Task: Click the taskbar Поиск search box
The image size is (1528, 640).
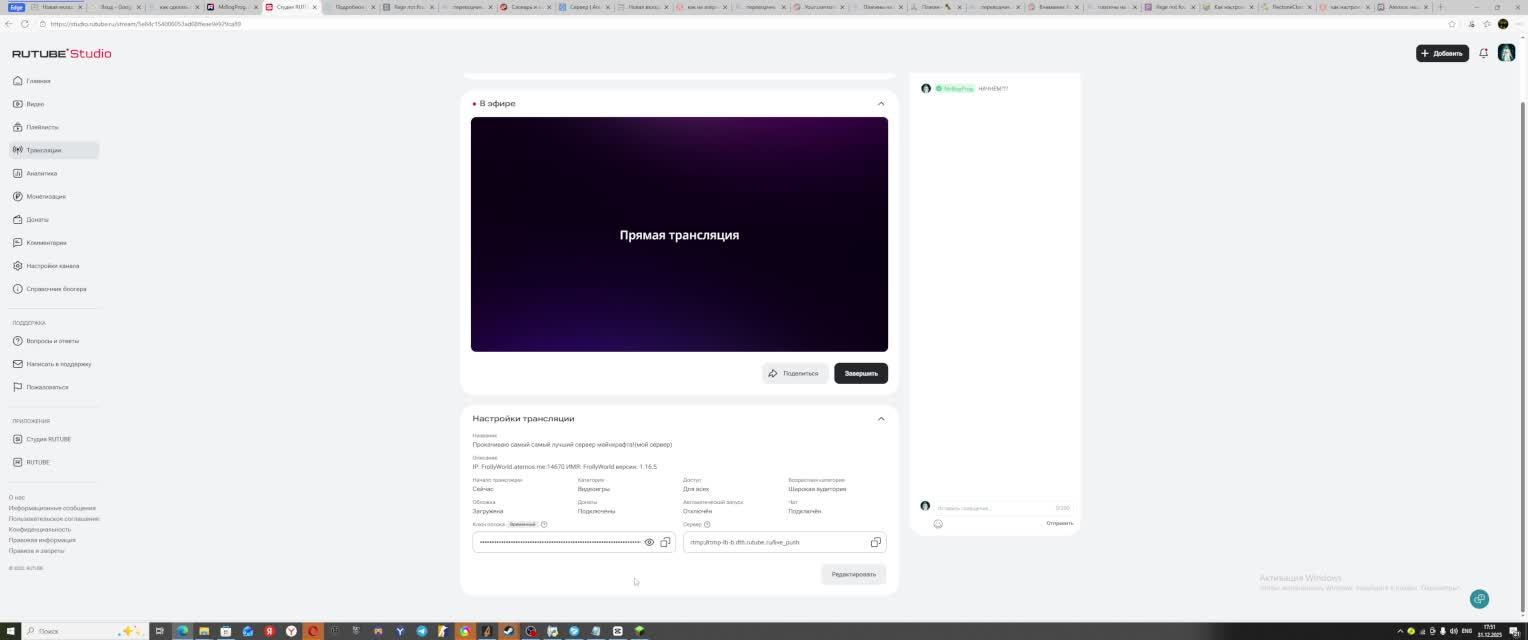Action: (x=85, y=631)
